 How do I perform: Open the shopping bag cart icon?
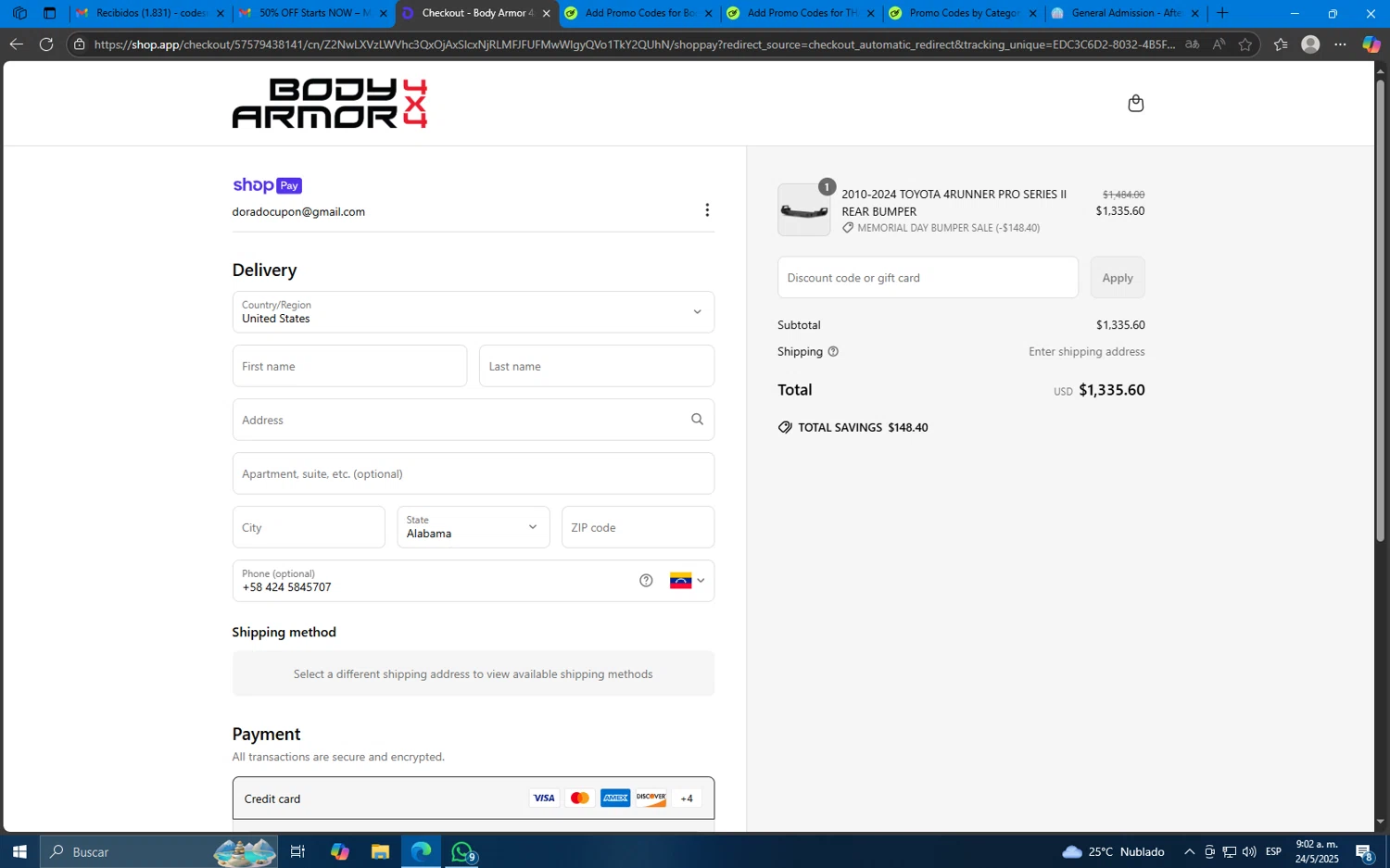coord(1135,103)
